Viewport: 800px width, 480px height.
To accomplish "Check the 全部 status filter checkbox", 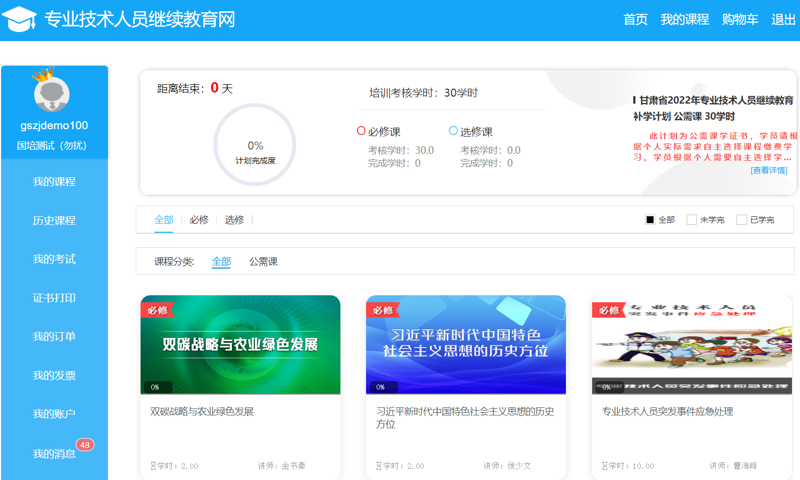I will pos(650,220).
